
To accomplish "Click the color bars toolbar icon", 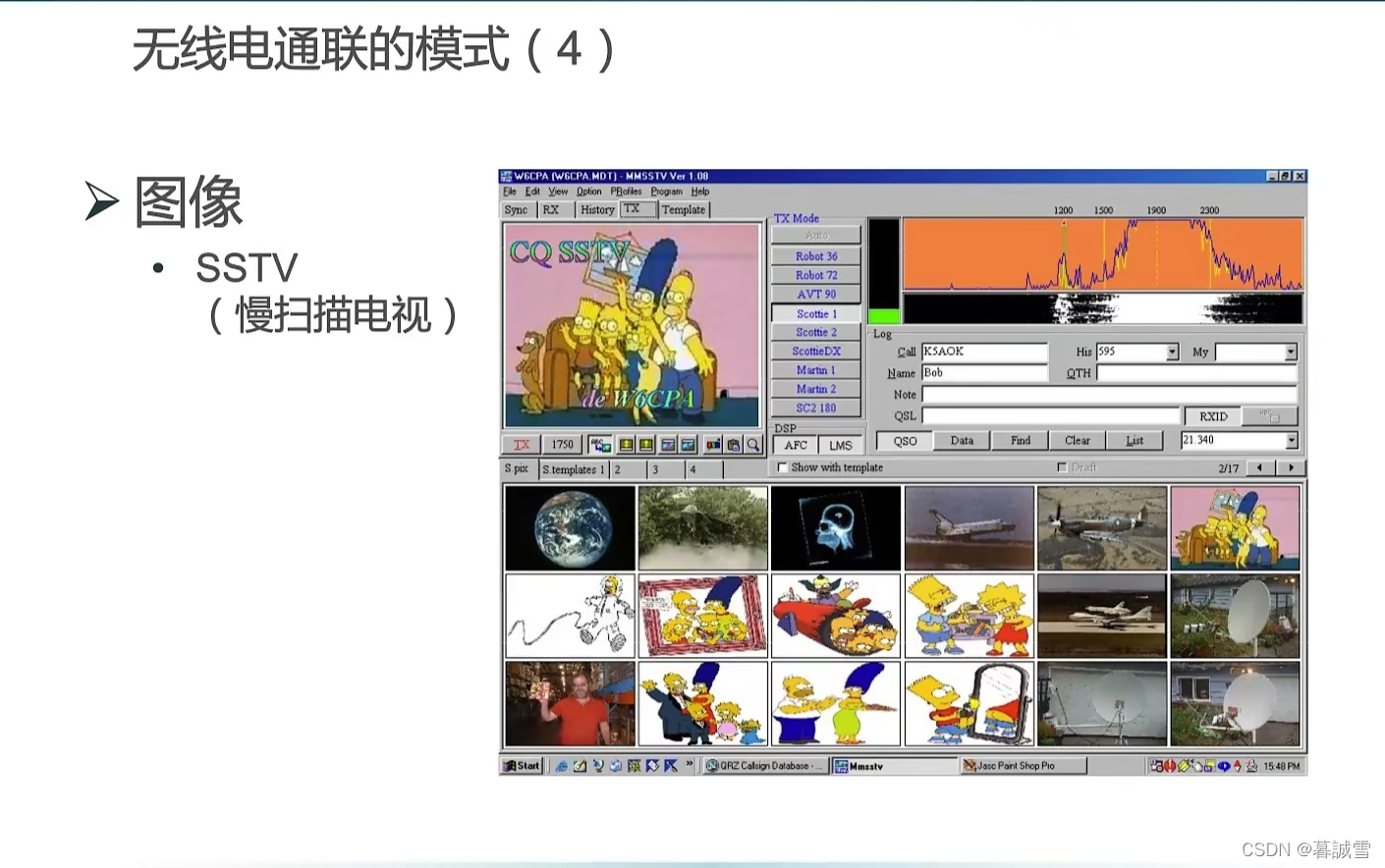I will [713, 445].
